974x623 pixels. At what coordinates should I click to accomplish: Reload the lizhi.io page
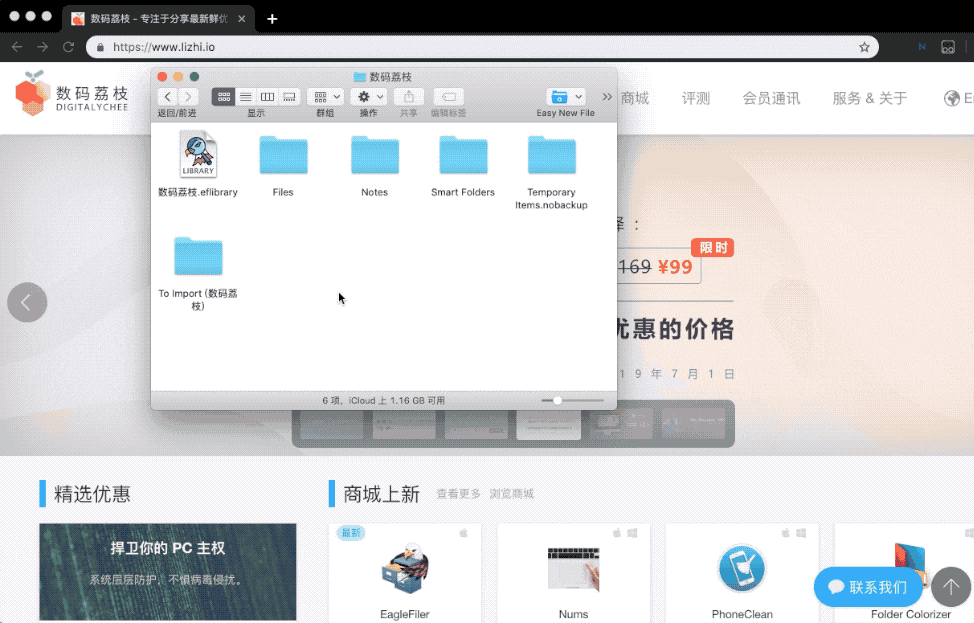point(68,47)
